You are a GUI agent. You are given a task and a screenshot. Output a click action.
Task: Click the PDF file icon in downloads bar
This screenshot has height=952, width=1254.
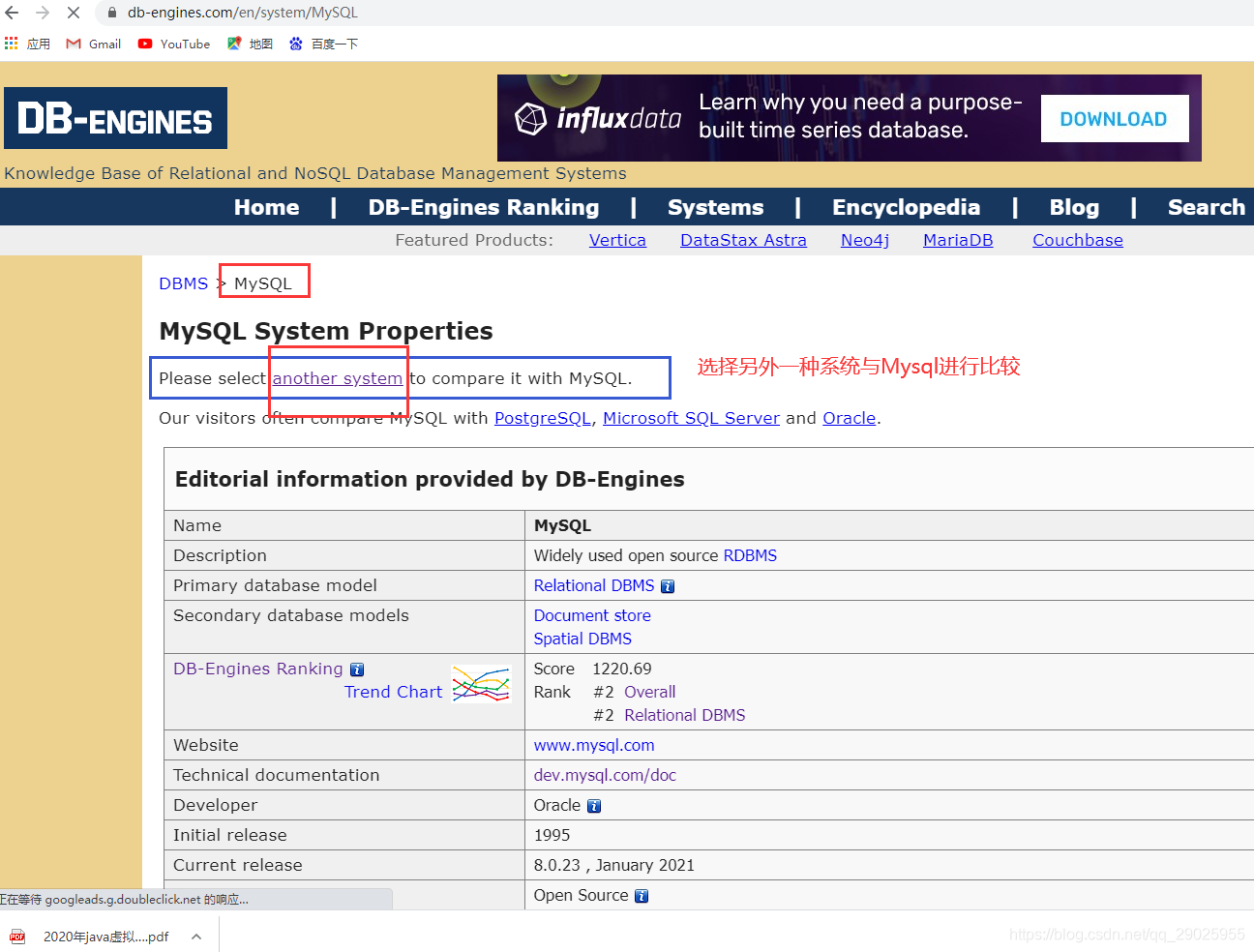[17, 937]
